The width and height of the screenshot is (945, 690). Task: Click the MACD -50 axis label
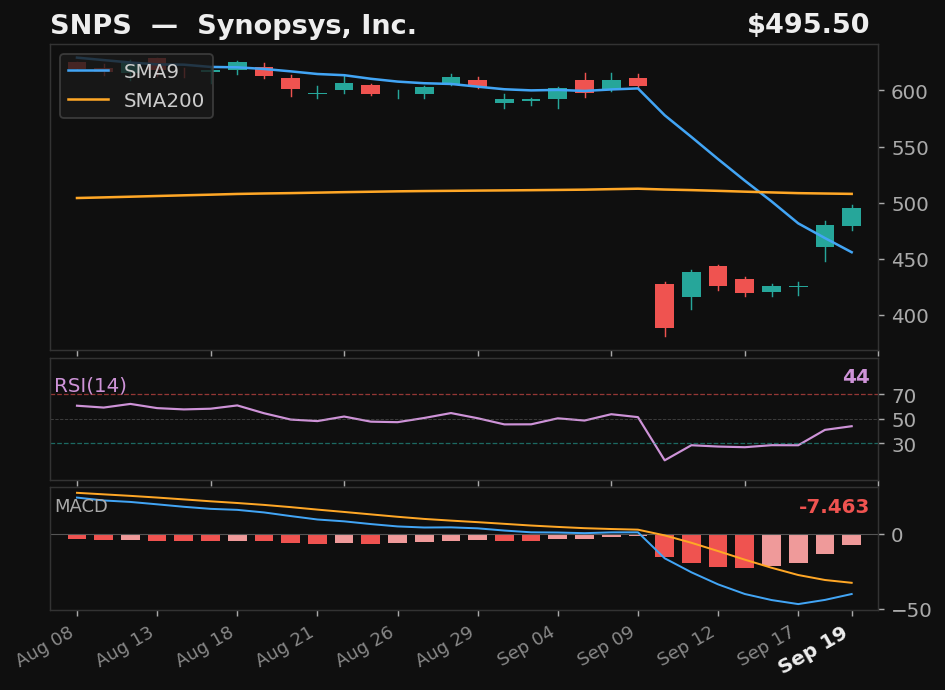pyautogui.click(x=911, y=610)
